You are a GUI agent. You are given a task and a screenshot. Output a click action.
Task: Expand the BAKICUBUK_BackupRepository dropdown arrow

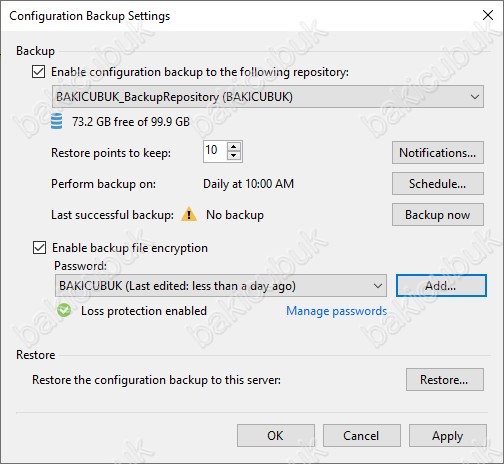click(x=475, y=97)
